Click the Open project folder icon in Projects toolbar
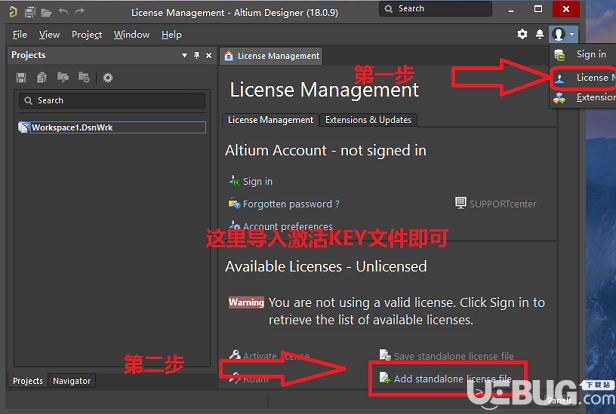Viewport: 616px width, 414px height. (x=63, y=77)
